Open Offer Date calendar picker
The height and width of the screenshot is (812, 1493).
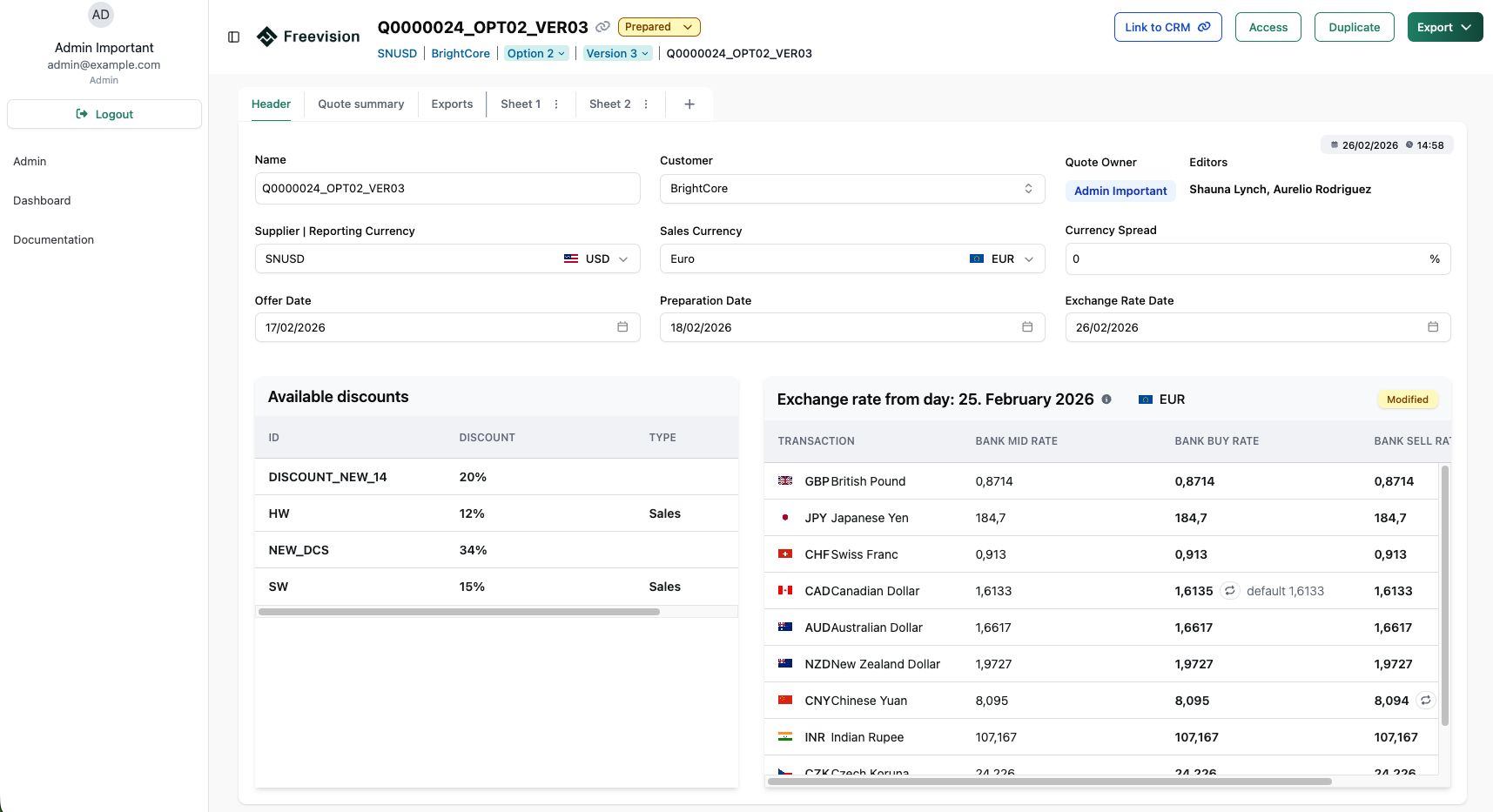622,327
